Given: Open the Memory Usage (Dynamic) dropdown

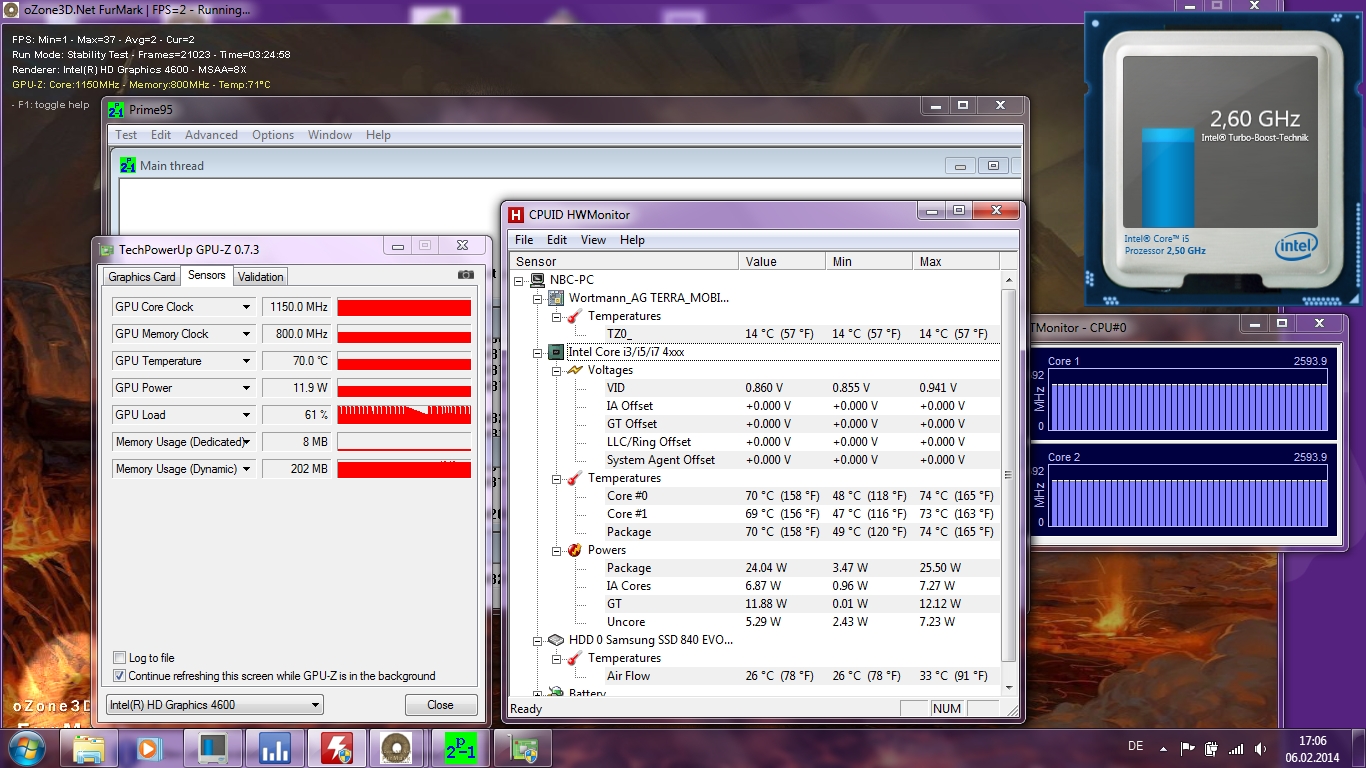Looking at the screenshot, I should [x=246, y=469].
